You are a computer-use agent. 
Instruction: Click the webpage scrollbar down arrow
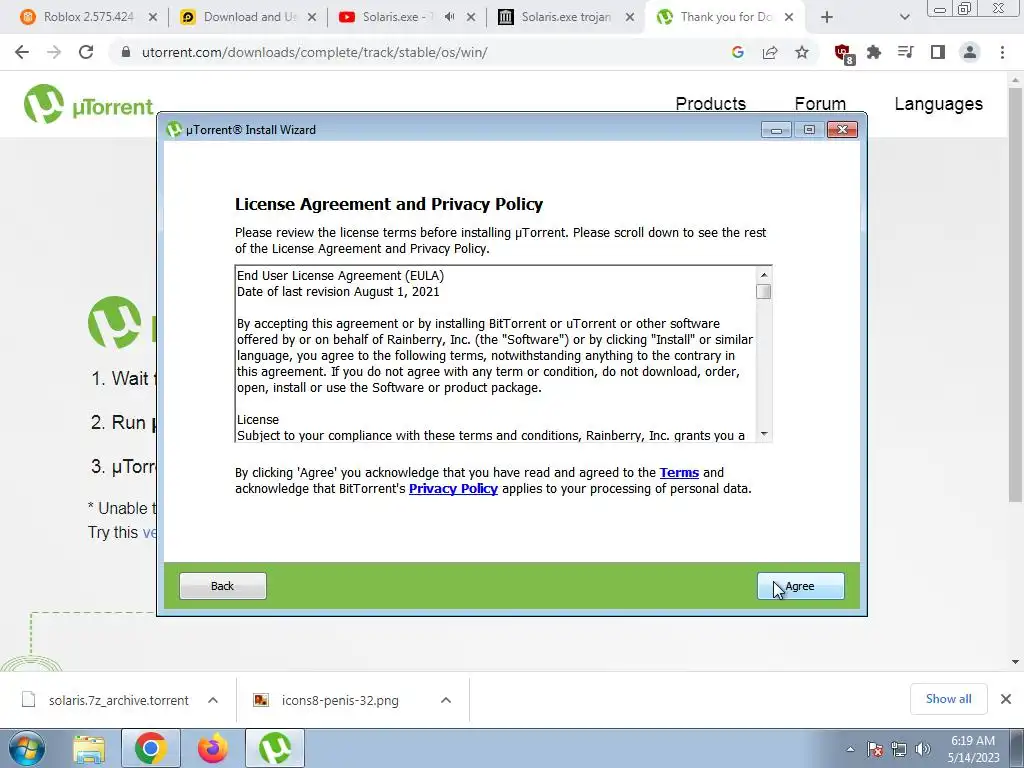pyautogui.click(x=1016, y=662)
